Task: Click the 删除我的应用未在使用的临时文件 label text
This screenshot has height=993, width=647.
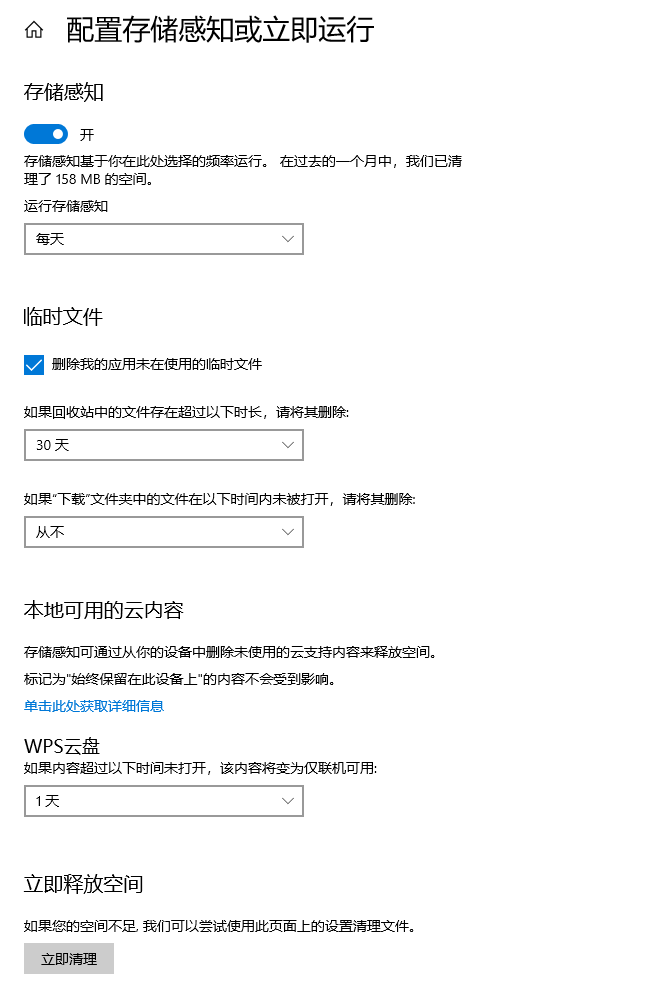Action: (x=156, y=364)
